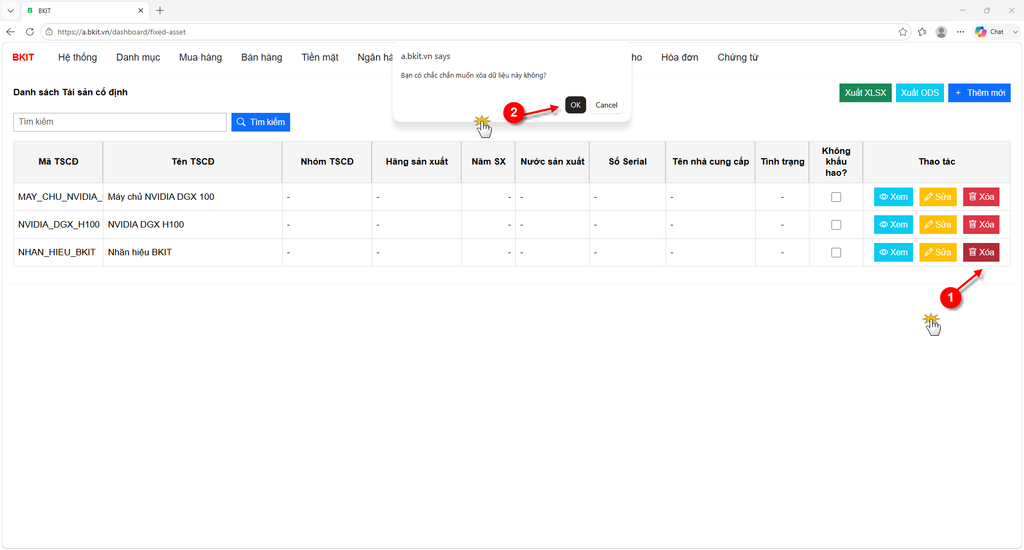Image resolution: width=1024 pixels, height=550 pixels.
Task: Delete NHAN_HIEU_BKIT asset with Xóa
Action: [981, 252]
